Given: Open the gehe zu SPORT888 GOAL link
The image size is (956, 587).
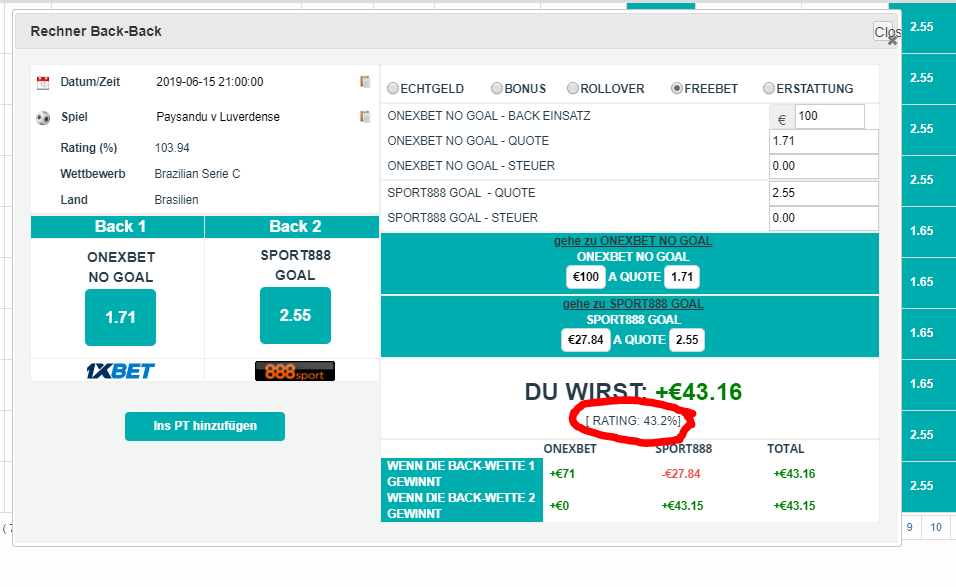Looking at the screenshot, I should click(x=633, y=304).
